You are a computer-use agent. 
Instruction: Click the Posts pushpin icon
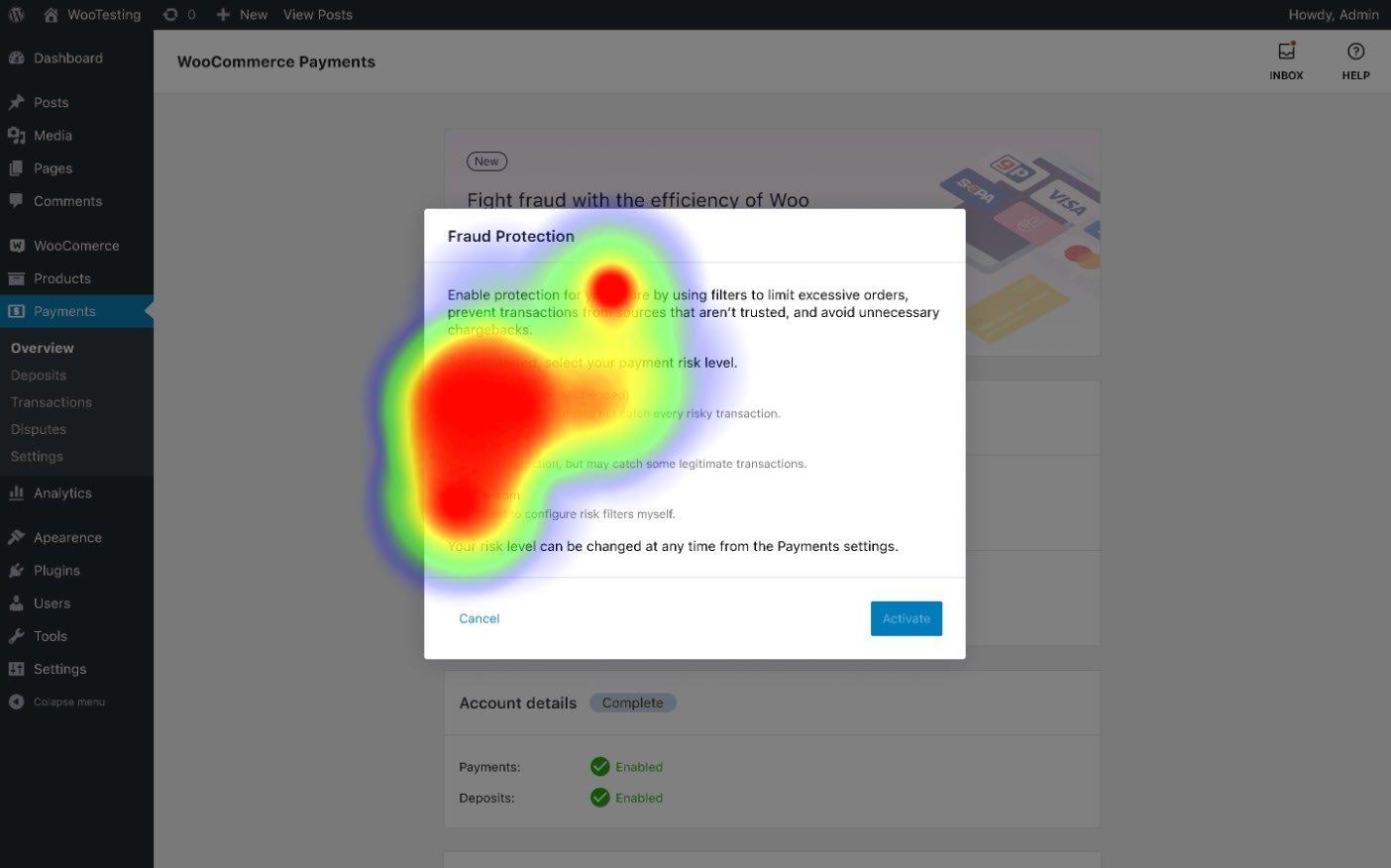click(17, 103)
